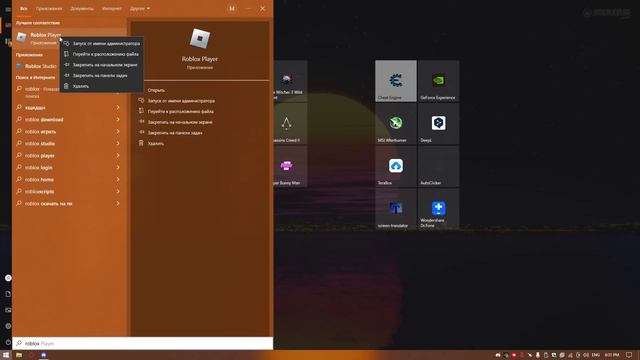Select the 'roblox download' web suggestion
Image resolution: width=640 pixels, height=360 pixels.
[44, 120]
